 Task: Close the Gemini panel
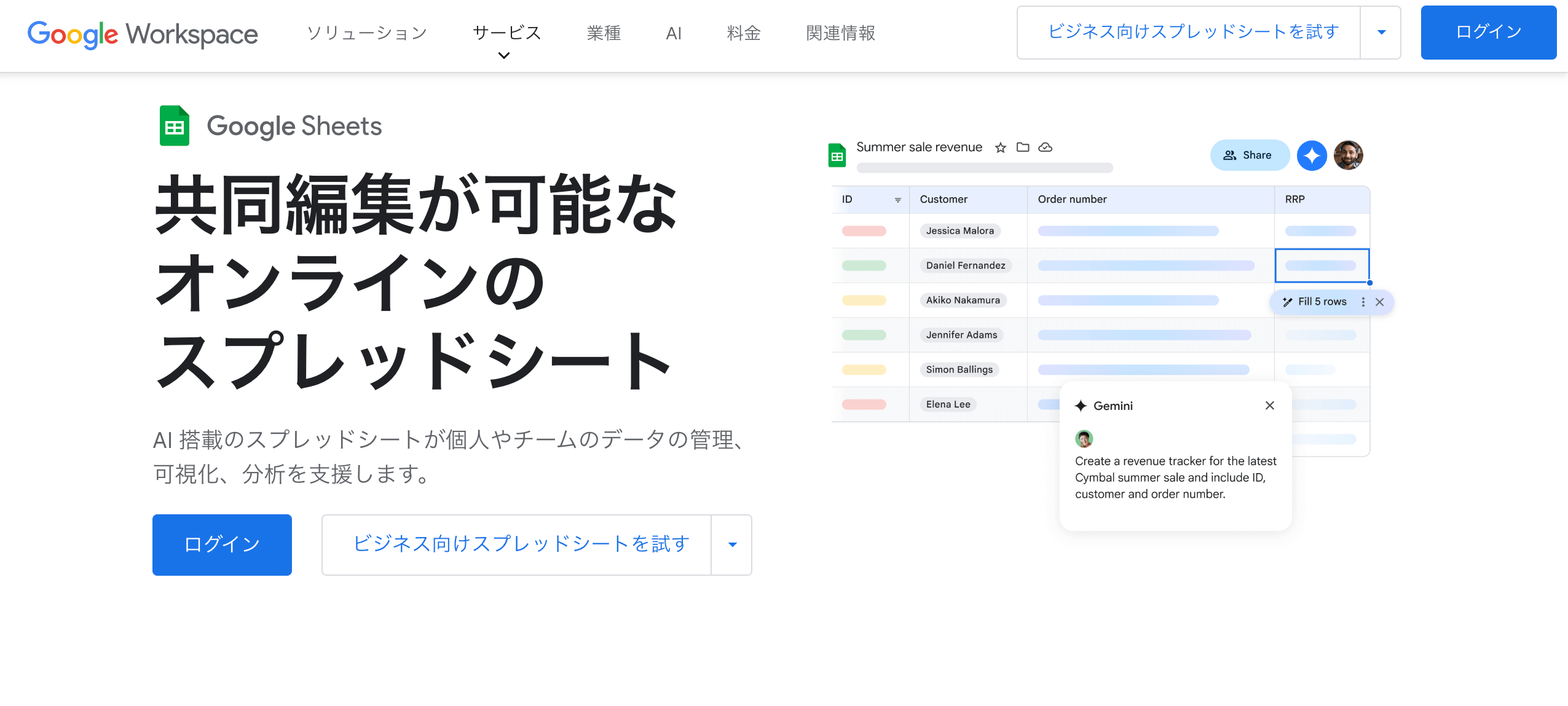tap(1270, 406)
